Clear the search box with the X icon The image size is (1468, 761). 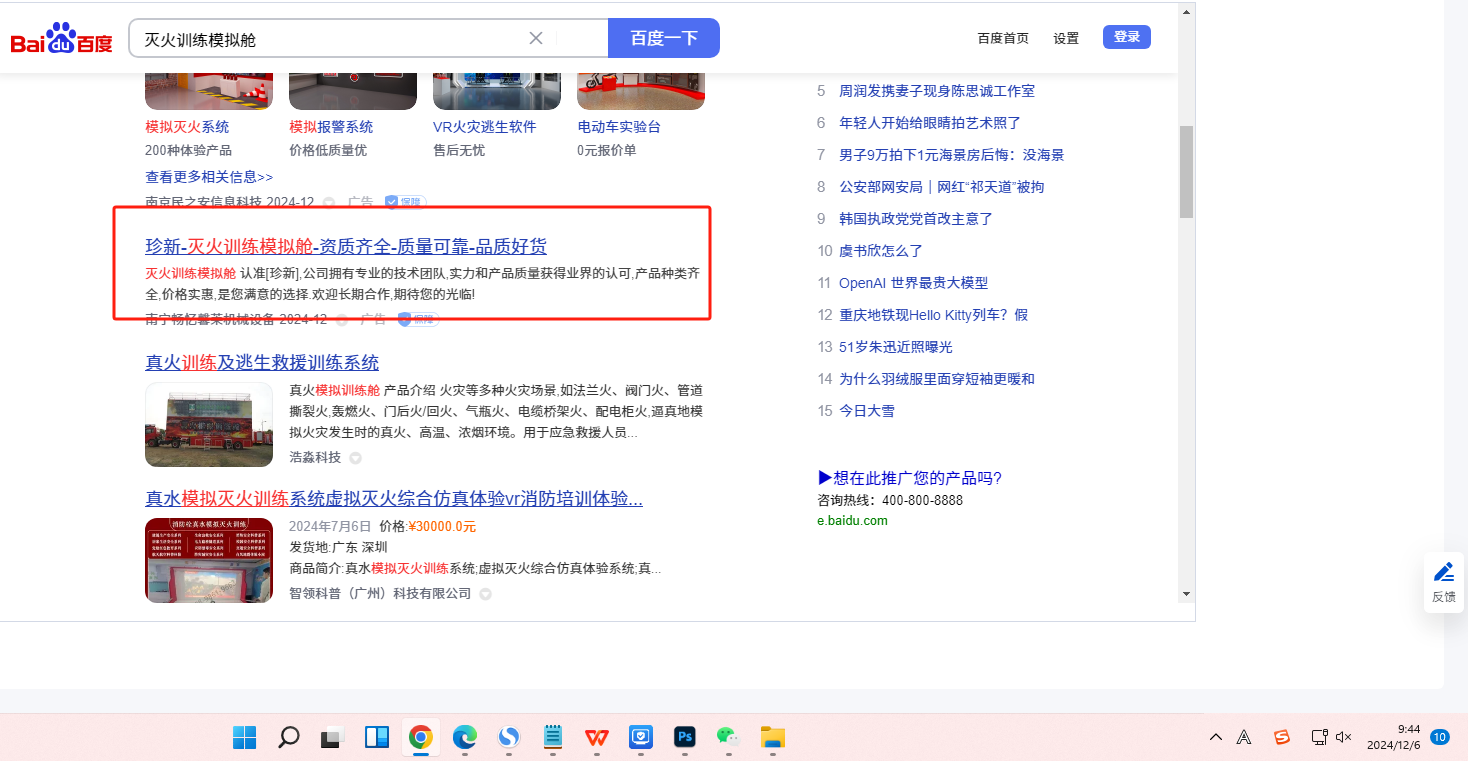pos(536,38)
